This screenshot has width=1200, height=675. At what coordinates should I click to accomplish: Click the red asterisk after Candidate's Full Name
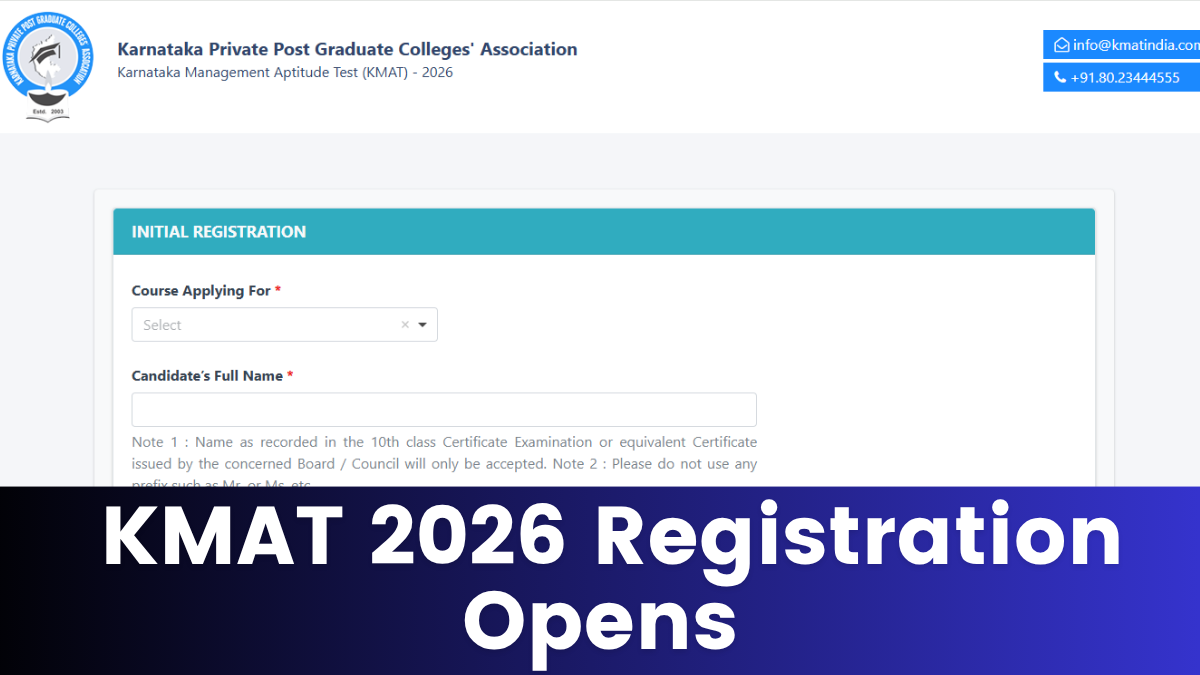(290, 375)
